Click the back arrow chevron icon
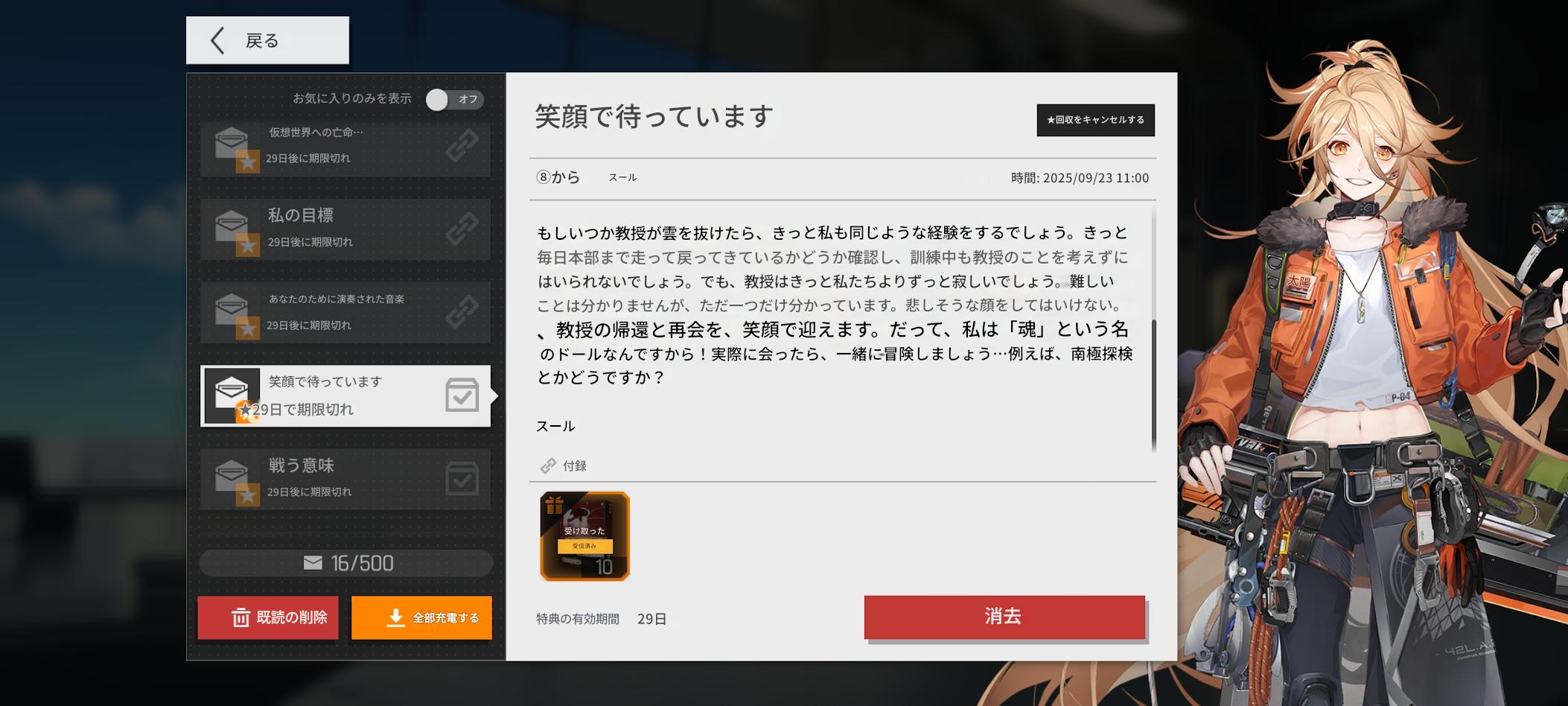The height and width of the screenshot is (706, 1568). click(x=217, y=41)
